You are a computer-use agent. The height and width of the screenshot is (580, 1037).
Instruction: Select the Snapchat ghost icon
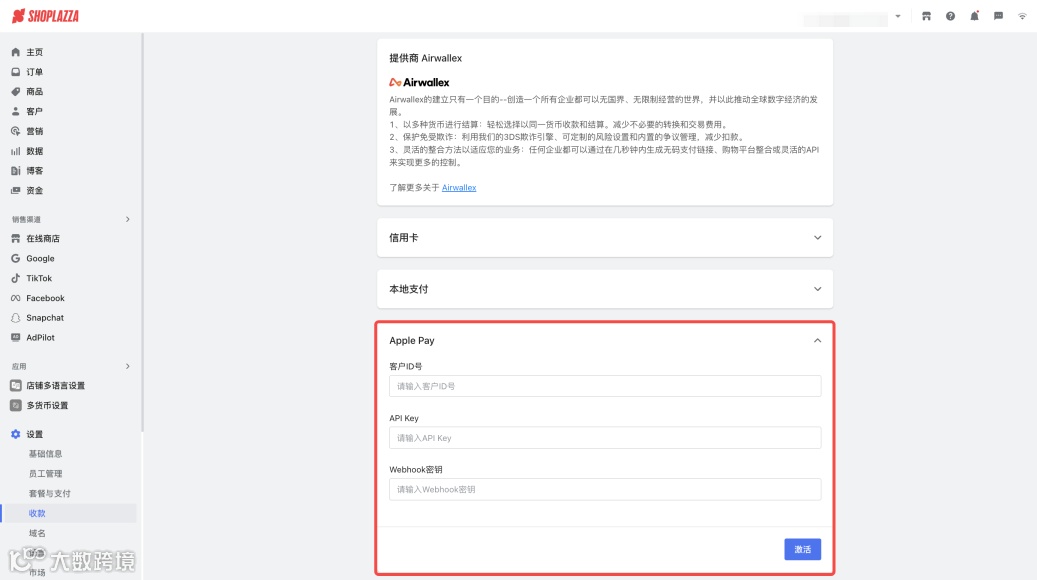pos(16,318)
